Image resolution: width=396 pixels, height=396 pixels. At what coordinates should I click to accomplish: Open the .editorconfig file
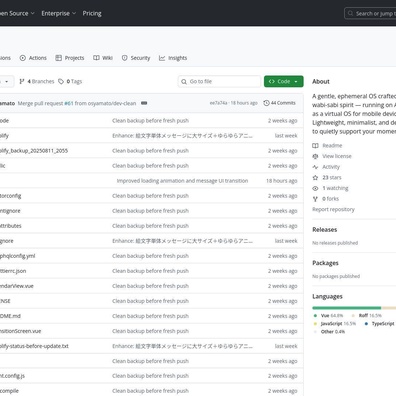click(x=10, y=196)
